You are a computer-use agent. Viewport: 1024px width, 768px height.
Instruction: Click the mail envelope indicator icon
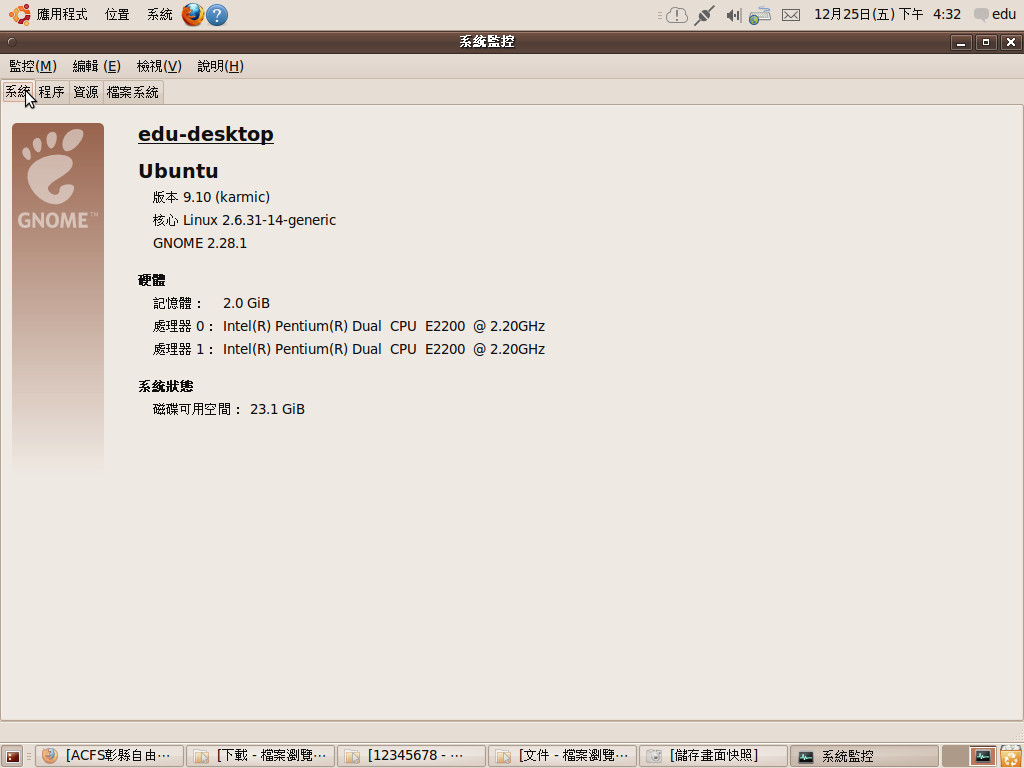(x=791, y=15)
